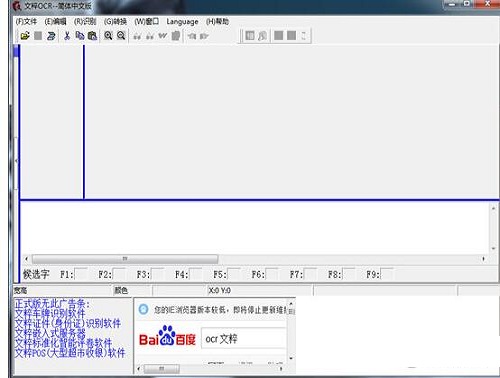The image size is (500, 378).
Task: Click the open file folder icon
Action: click(x=25, y=35)
